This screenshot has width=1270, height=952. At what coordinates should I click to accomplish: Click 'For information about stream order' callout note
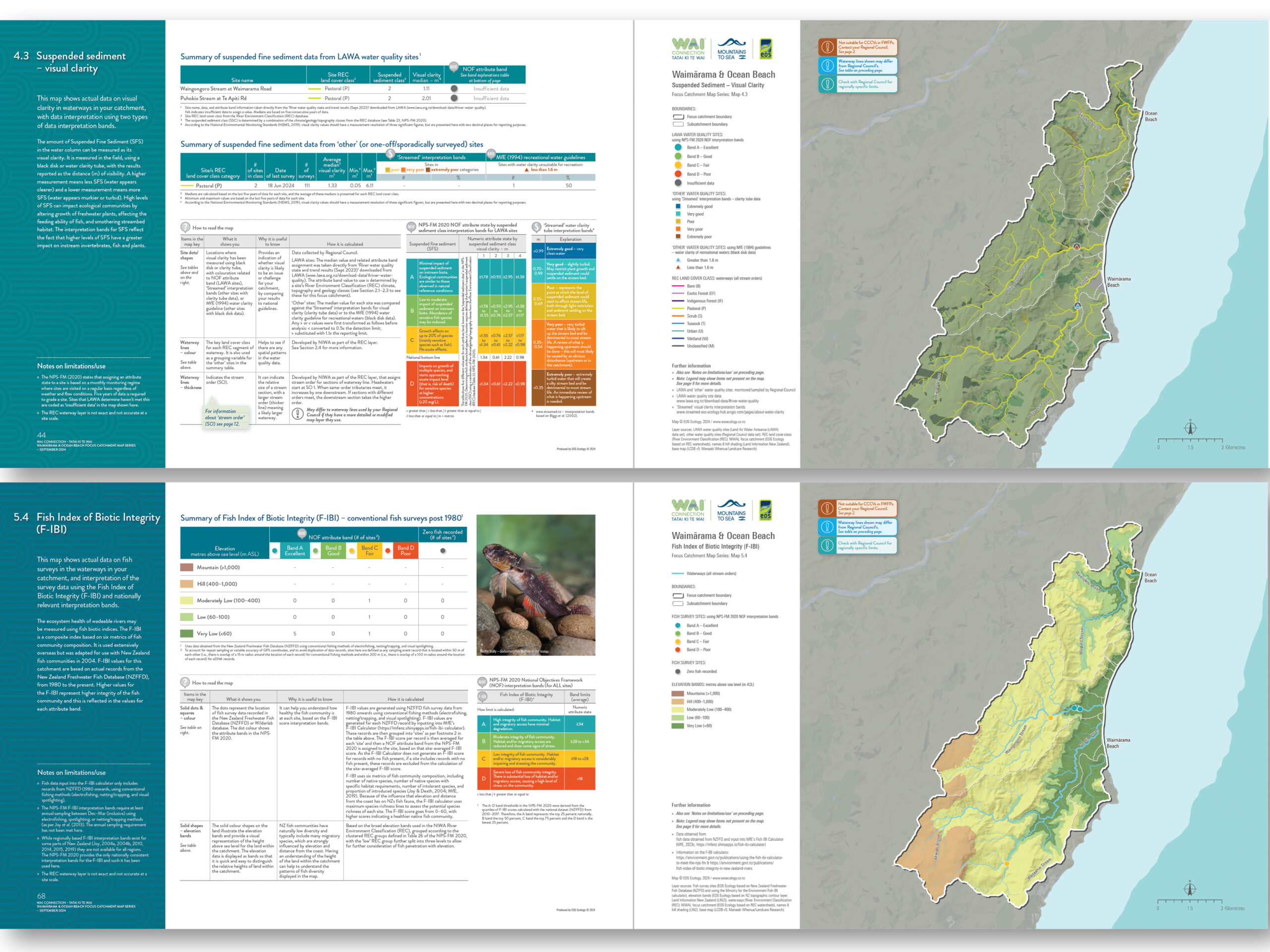coord(226,417)
